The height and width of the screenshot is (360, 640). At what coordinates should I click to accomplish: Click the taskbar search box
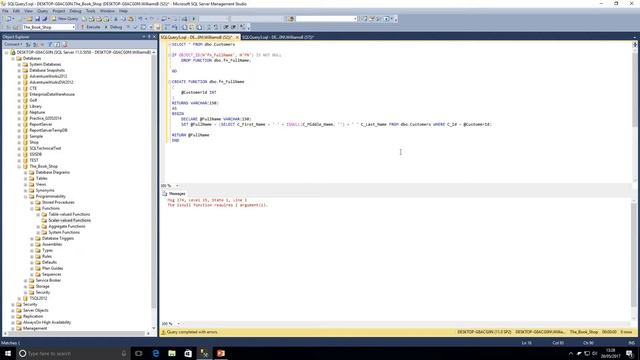pos(73,353)
